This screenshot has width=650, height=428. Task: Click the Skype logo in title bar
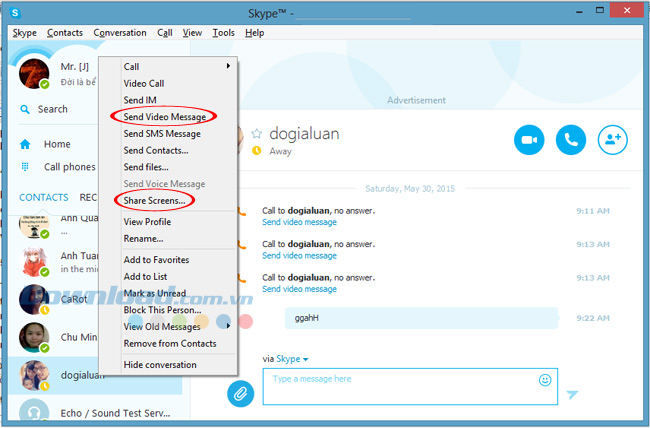[x=15, y=13]
